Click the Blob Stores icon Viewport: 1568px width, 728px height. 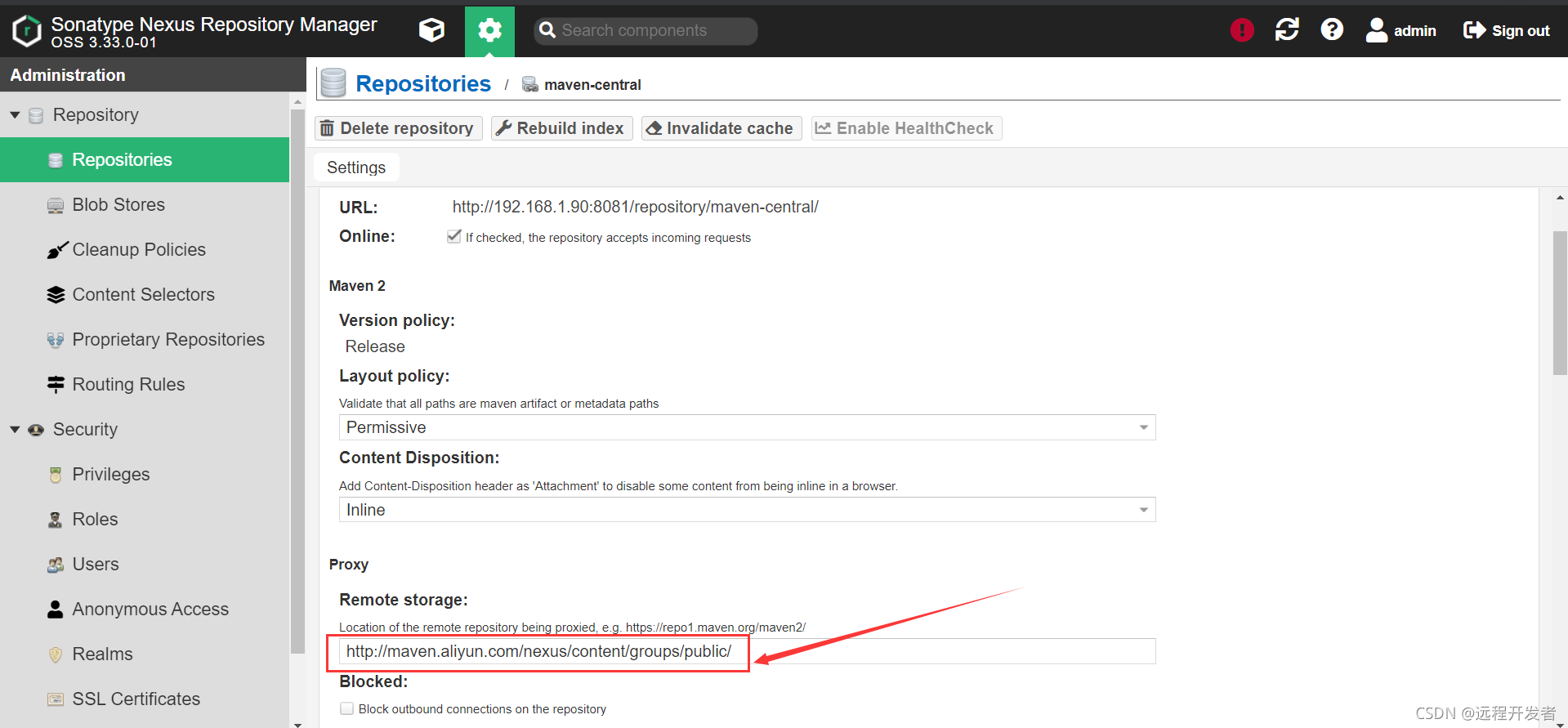point(56,205)
